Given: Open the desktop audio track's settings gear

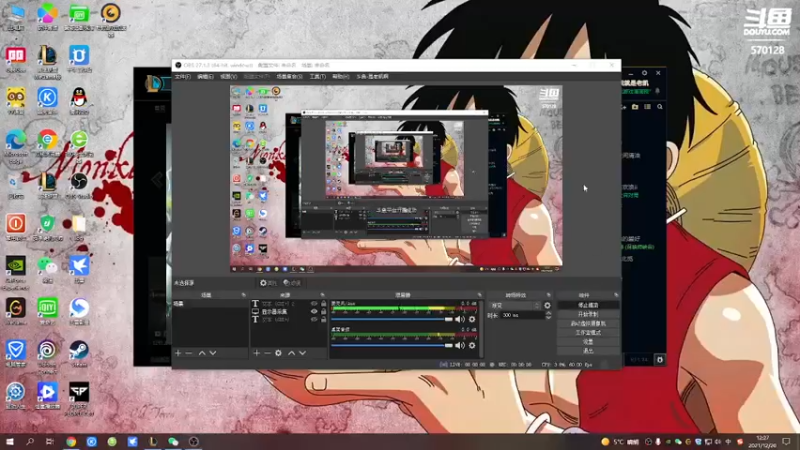Looking at the screenshot, I should pyautogui.click(x=472, y=345).
